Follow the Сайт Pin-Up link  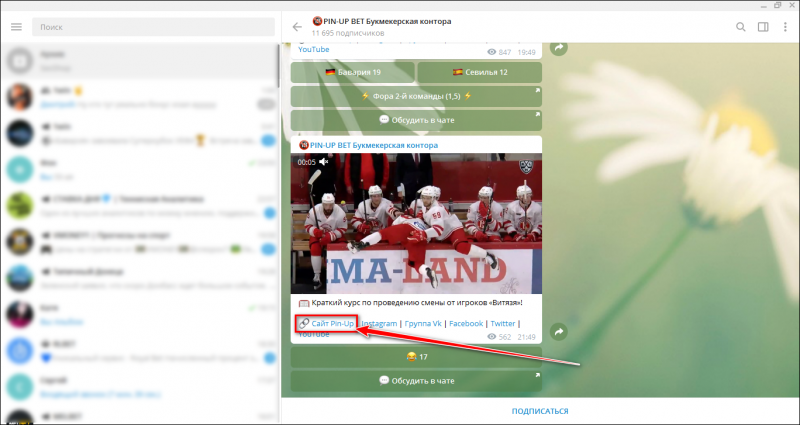333,323
